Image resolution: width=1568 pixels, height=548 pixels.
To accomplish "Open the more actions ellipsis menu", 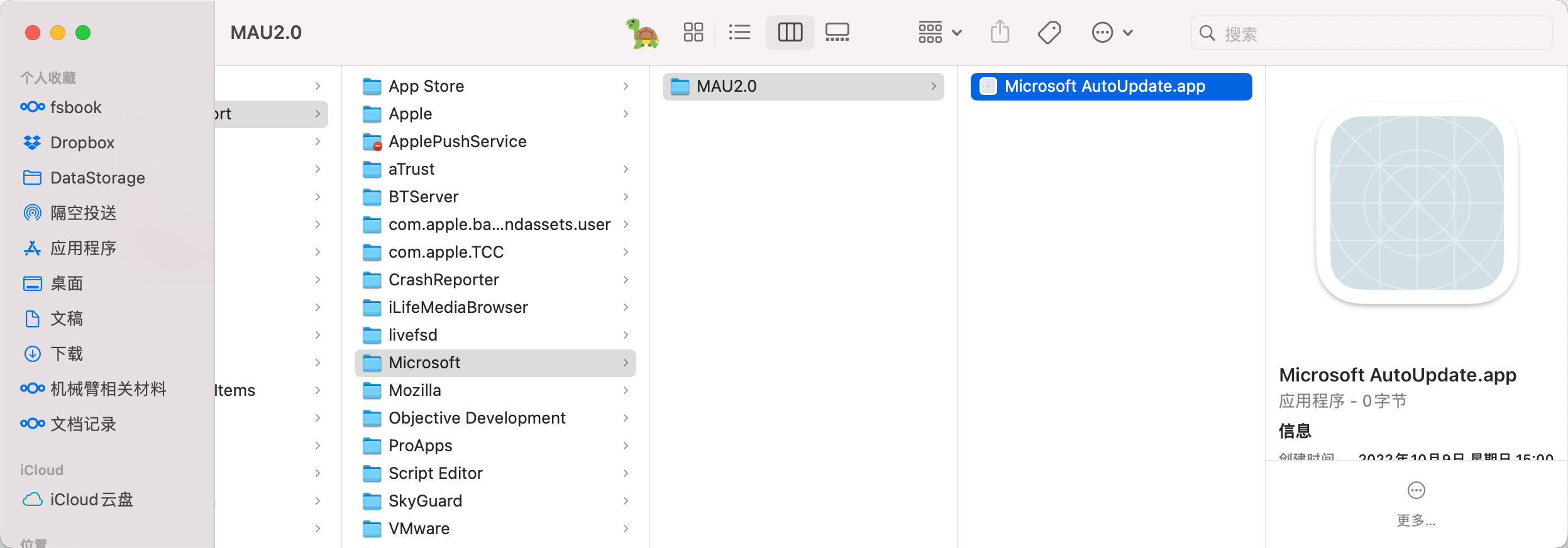I will [x=1112, y=32].
